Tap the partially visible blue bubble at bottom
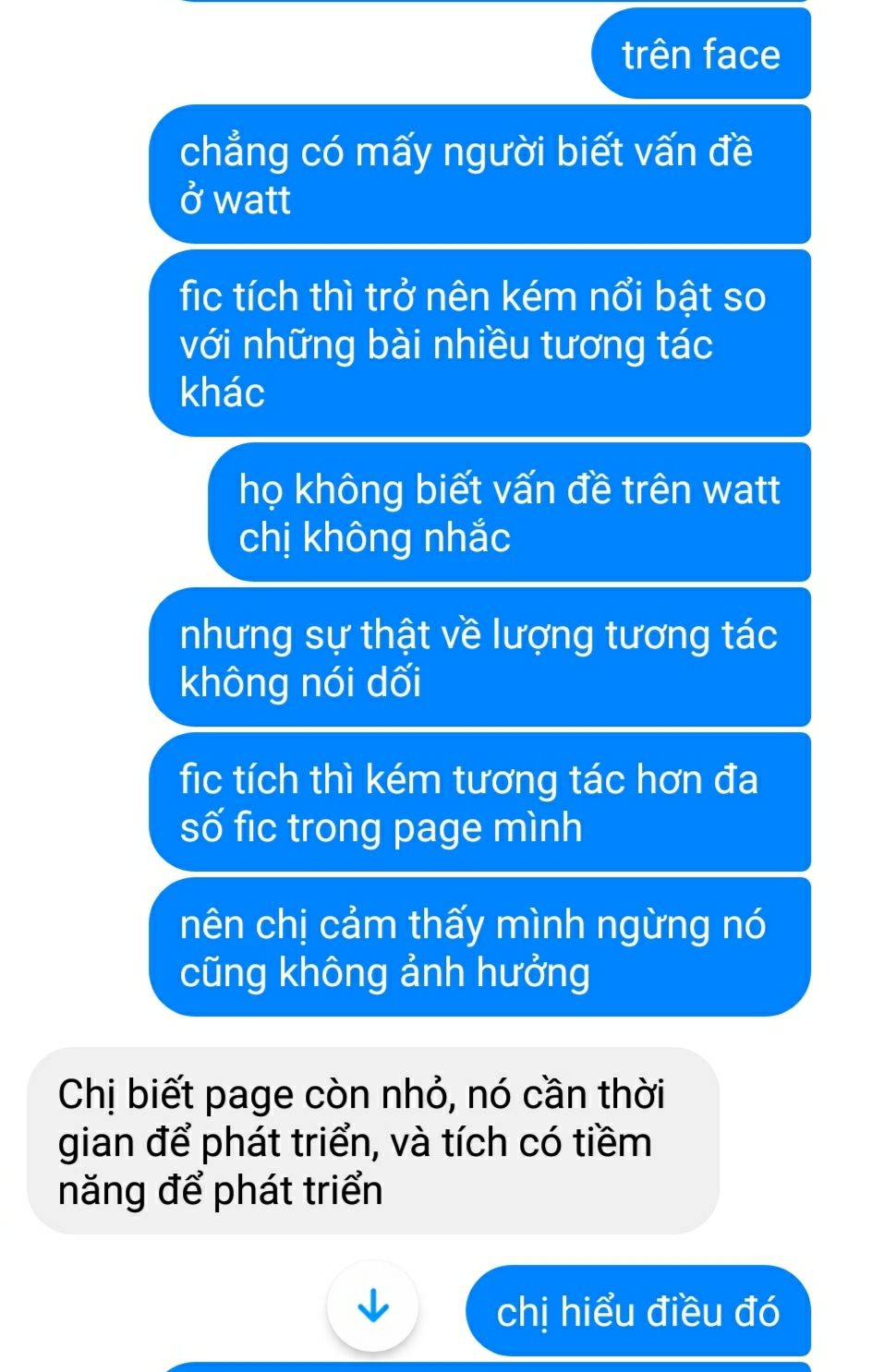Screen dimensions: 872x1372 pyautogui.click(x=487, y=1366)
